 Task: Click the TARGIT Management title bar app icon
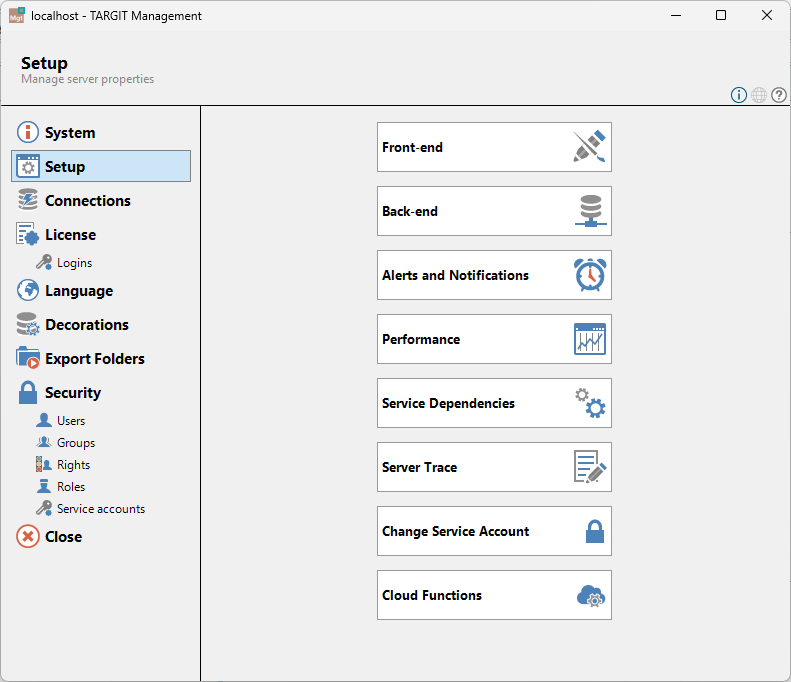(x=17, y=15)
